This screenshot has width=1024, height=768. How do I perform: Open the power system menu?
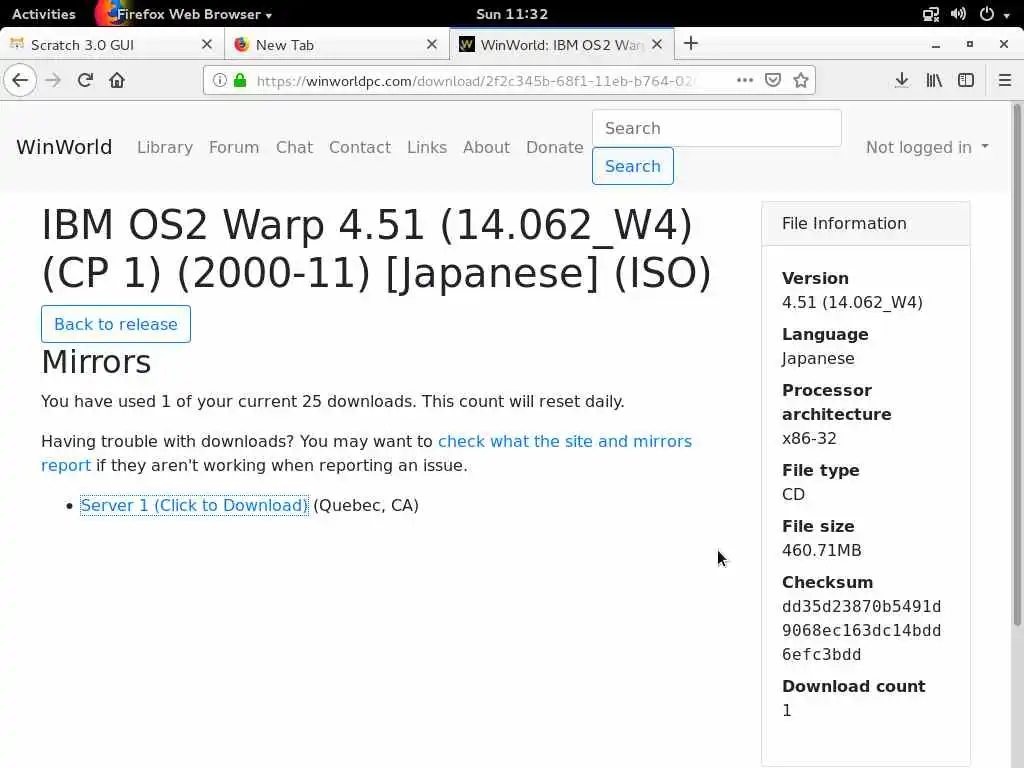point(994,14)
